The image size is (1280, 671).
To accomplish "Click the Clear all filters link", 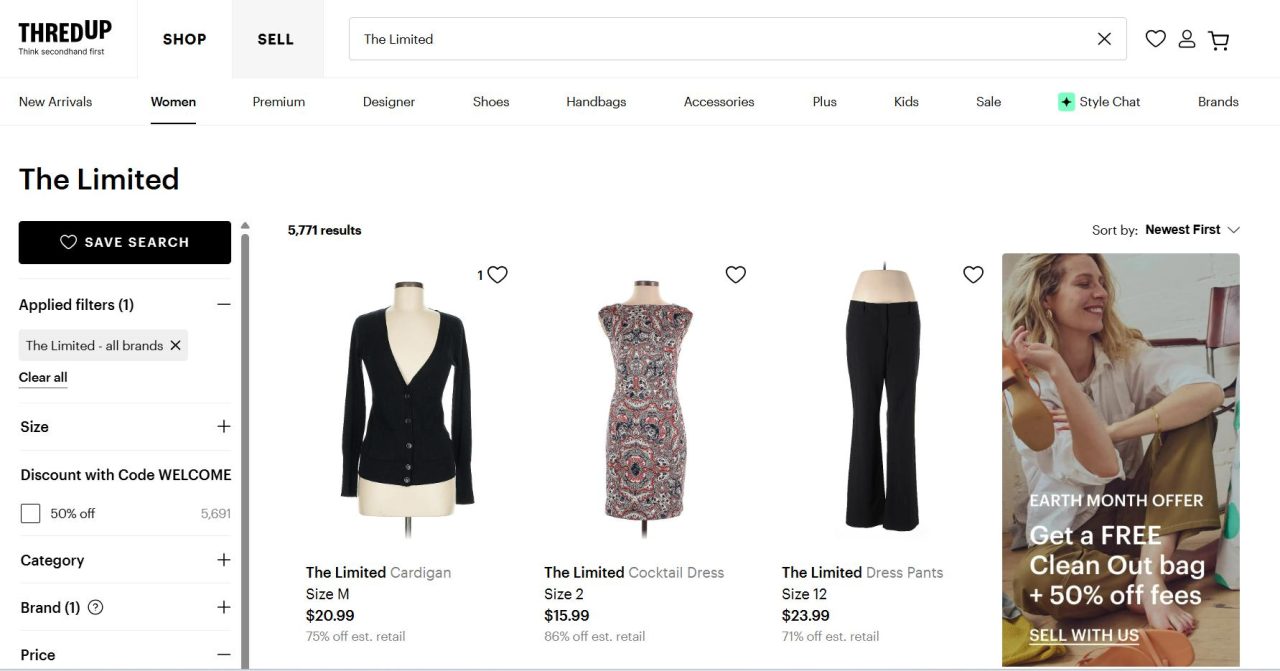I will [x=43, y=377].
